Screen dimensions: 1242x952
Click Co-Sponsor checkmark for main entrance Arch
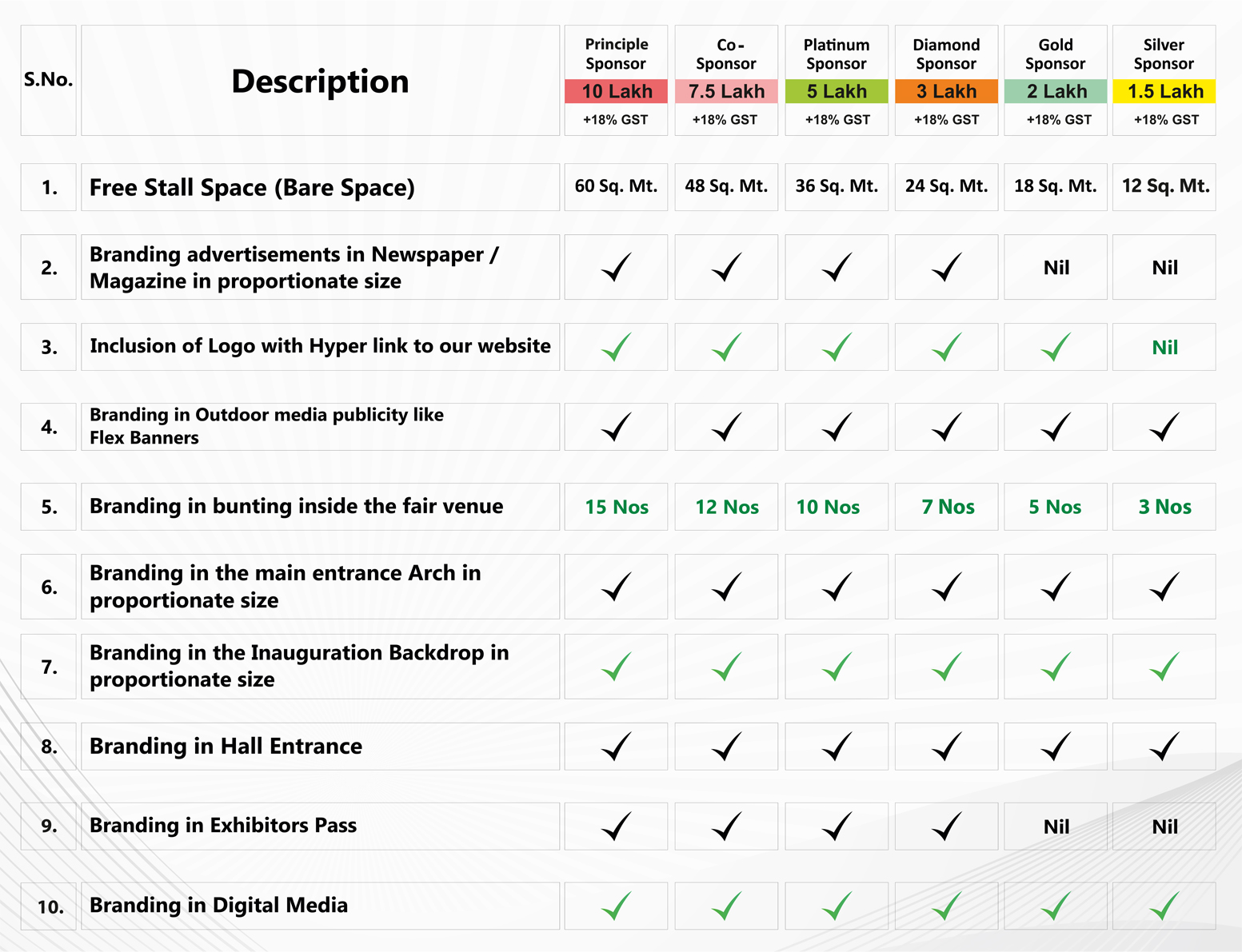pos(726,587)
